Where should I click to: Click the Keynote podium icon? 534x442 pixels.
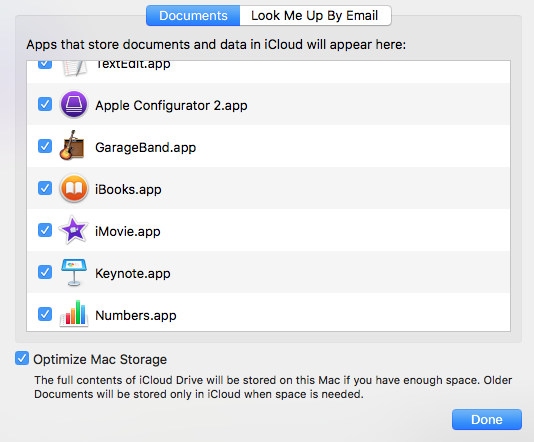coord(74,272)
